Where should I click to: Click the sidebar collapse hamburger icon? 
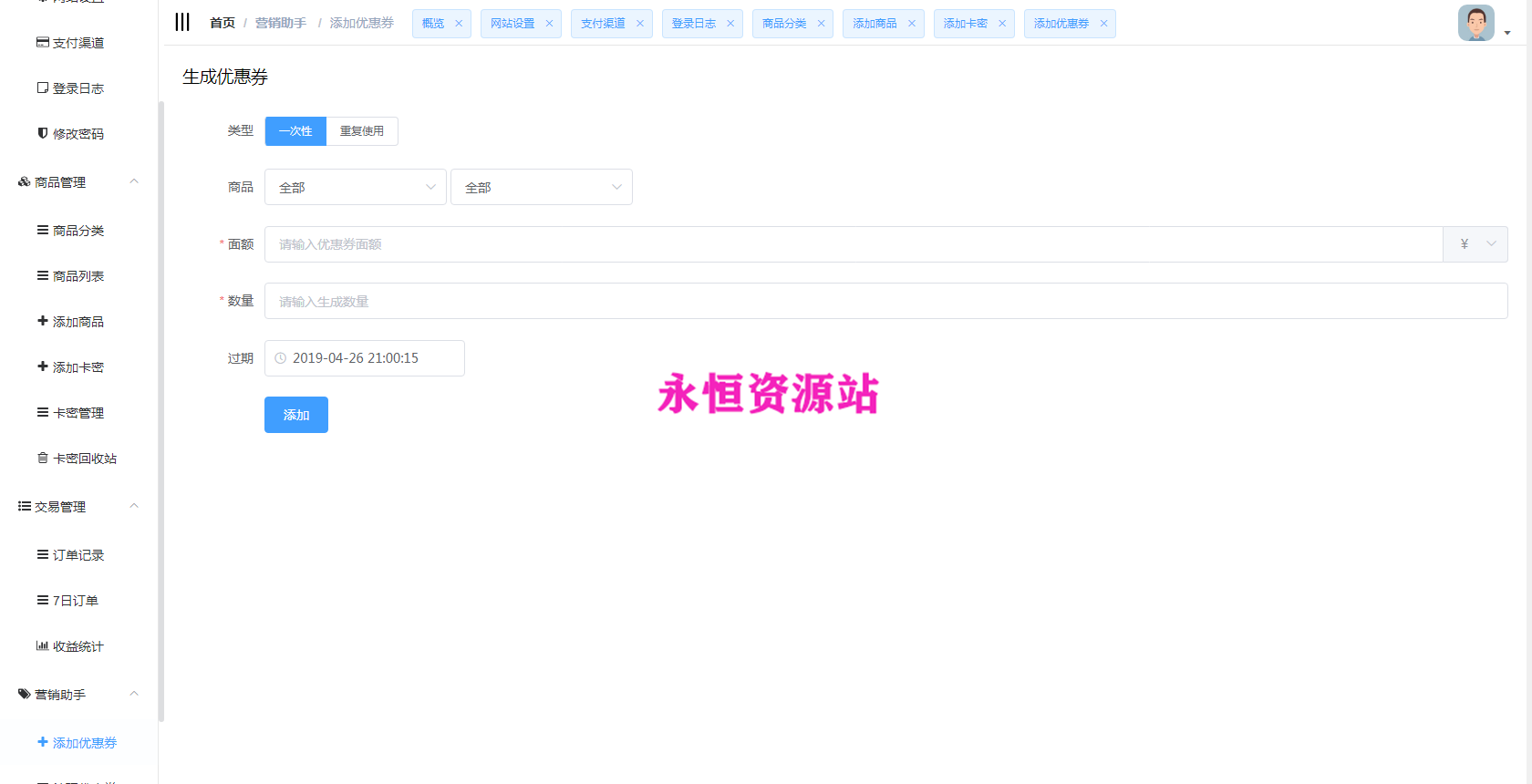click(x=182, y=22)
